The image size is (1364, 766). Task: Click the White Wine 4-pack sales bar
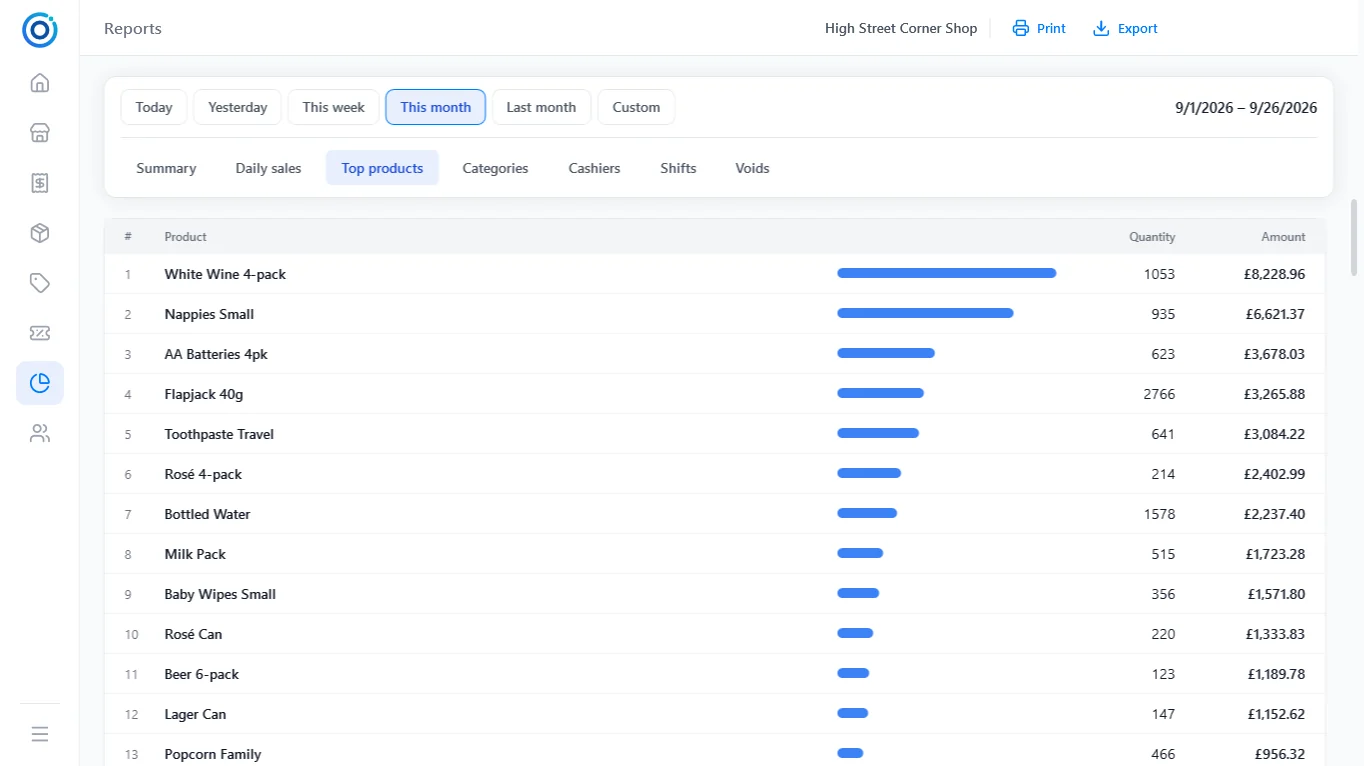point(946,273)
